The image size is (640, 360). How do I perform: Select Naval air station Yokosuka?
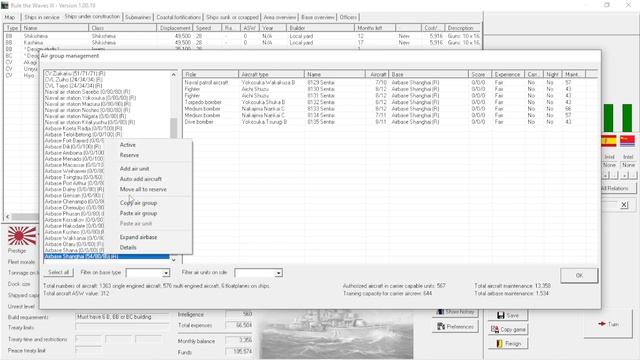tap(90, 98)
